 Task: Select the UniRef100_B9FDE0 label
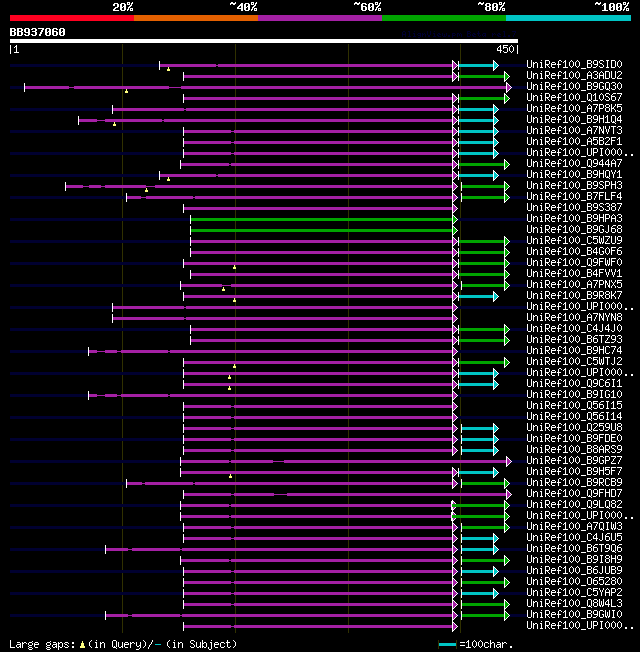(x=574, y=438)
